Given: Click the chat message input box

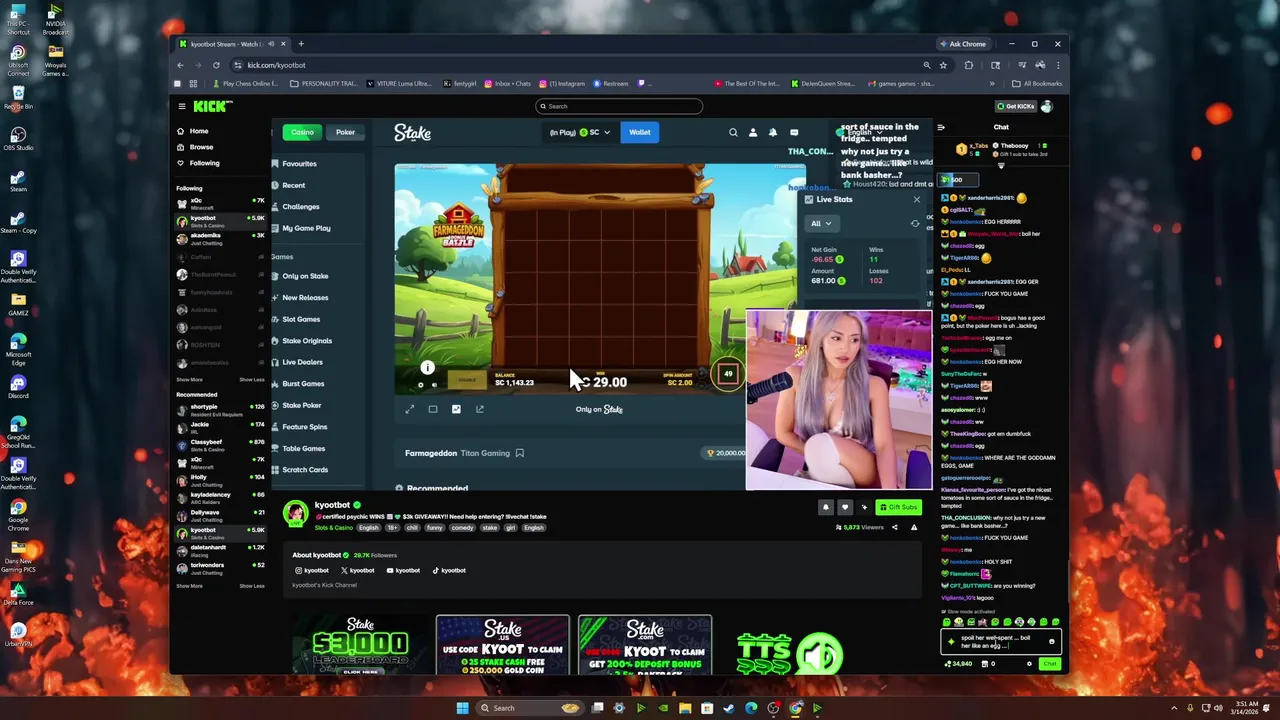Looking at the screenshot, I should click(x=1000, y=641).
